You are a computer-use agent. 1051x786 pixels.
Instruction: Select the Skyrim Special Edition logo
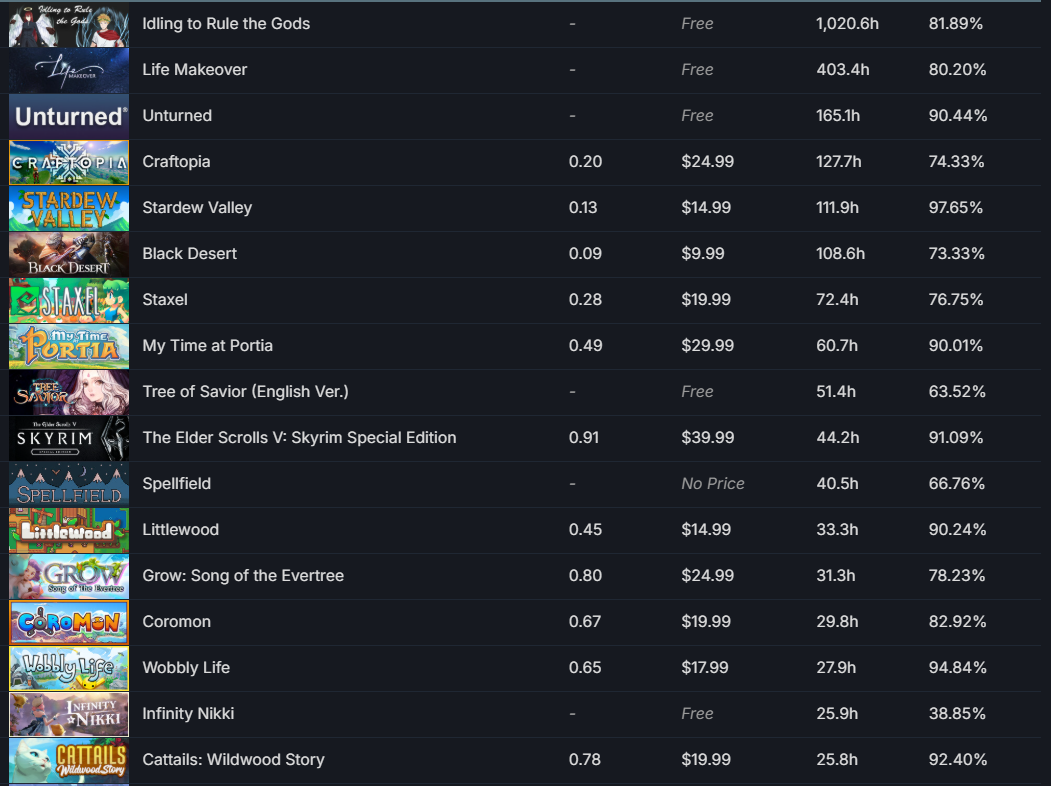pyautogui.click(x=69, y=438)
